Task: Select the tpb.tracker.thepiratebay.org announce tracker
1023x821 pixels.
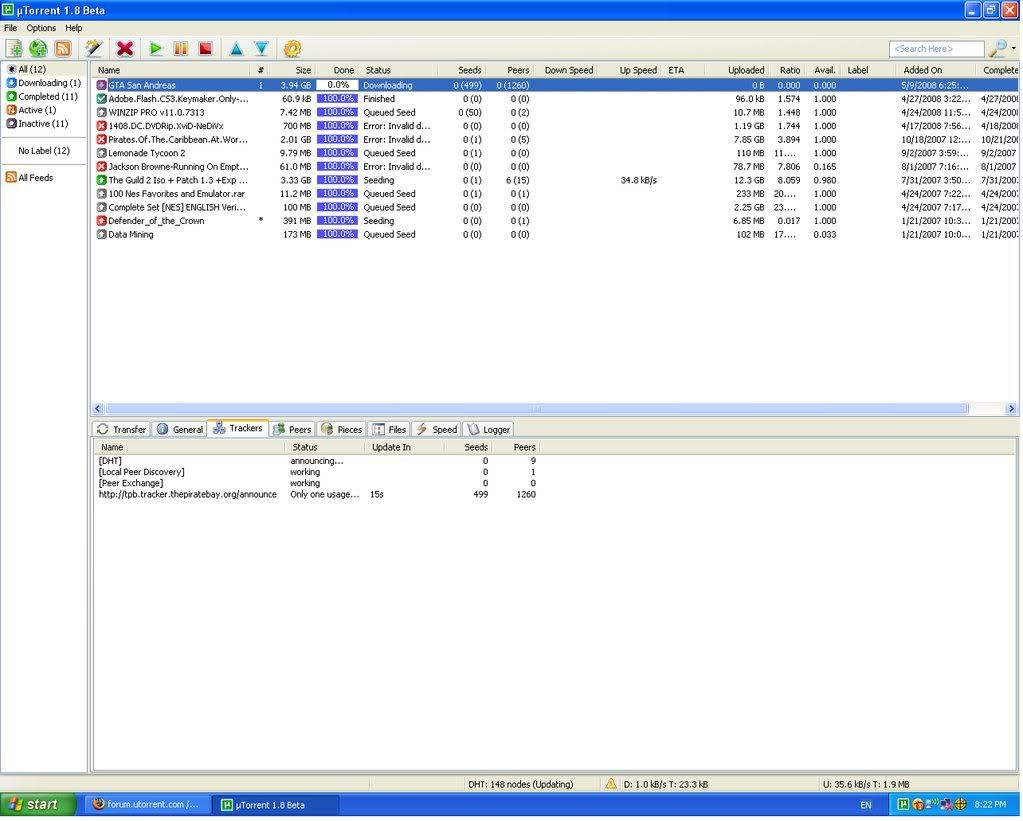Action: point(318,495)
